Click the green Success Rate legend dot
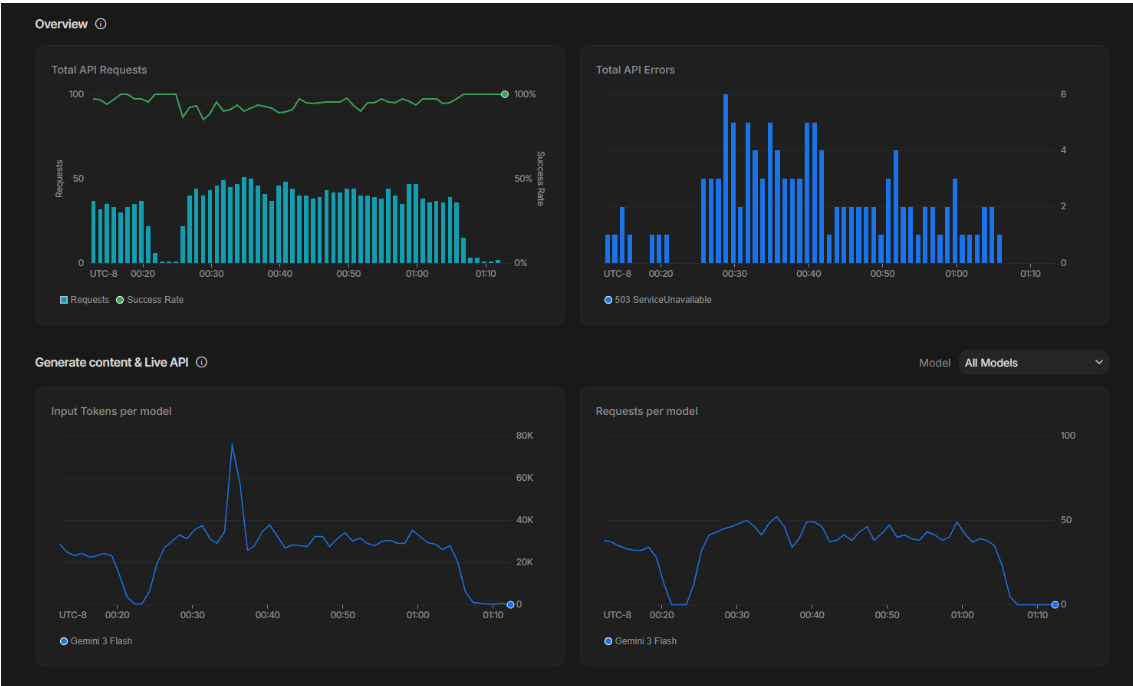Image resolution: width=1133 pixels, height=686 pixels. (x=120, y=300)
